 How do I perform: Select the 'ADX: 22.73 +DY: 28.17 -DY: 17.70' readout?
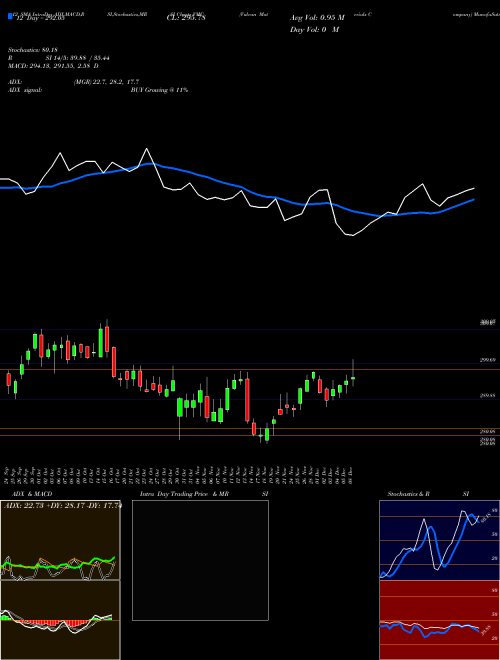[62, 505]
